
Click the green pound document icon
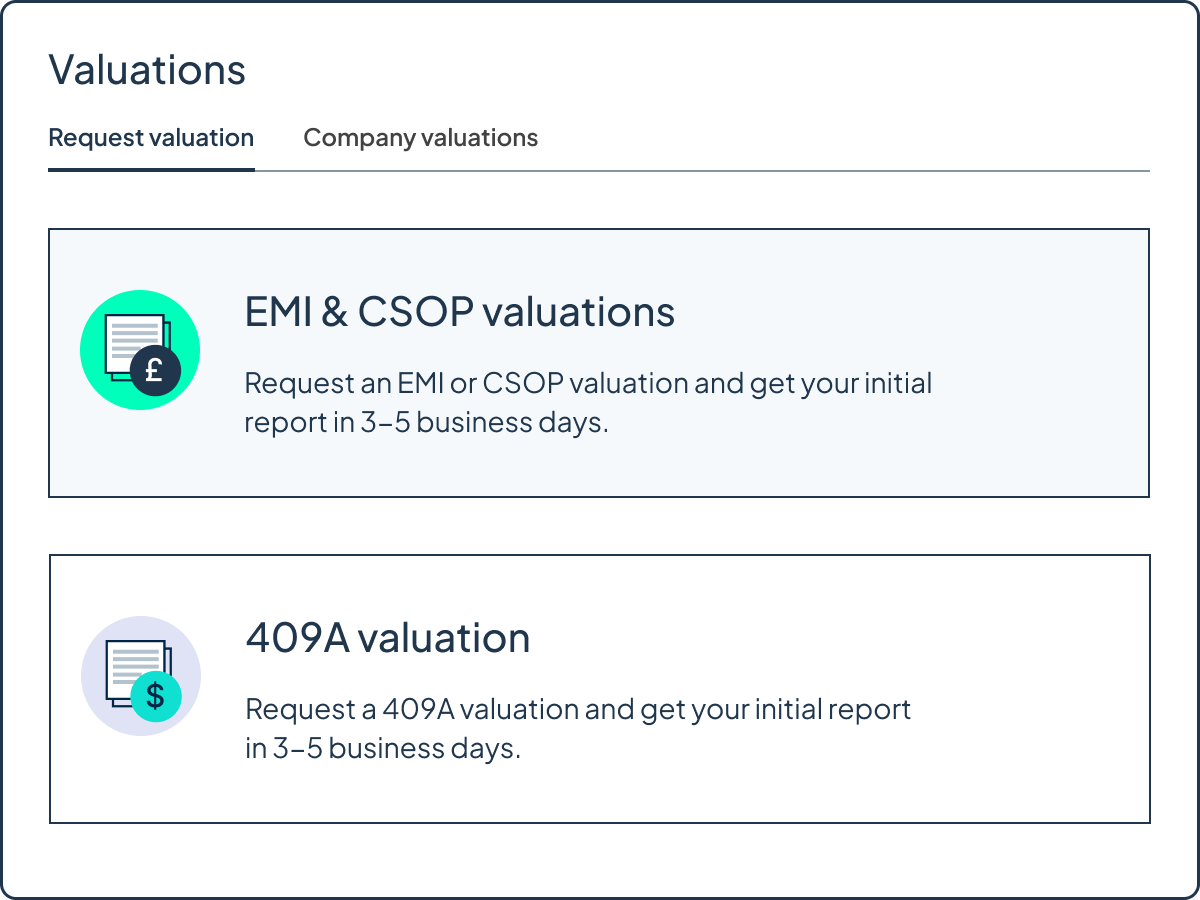140,350
